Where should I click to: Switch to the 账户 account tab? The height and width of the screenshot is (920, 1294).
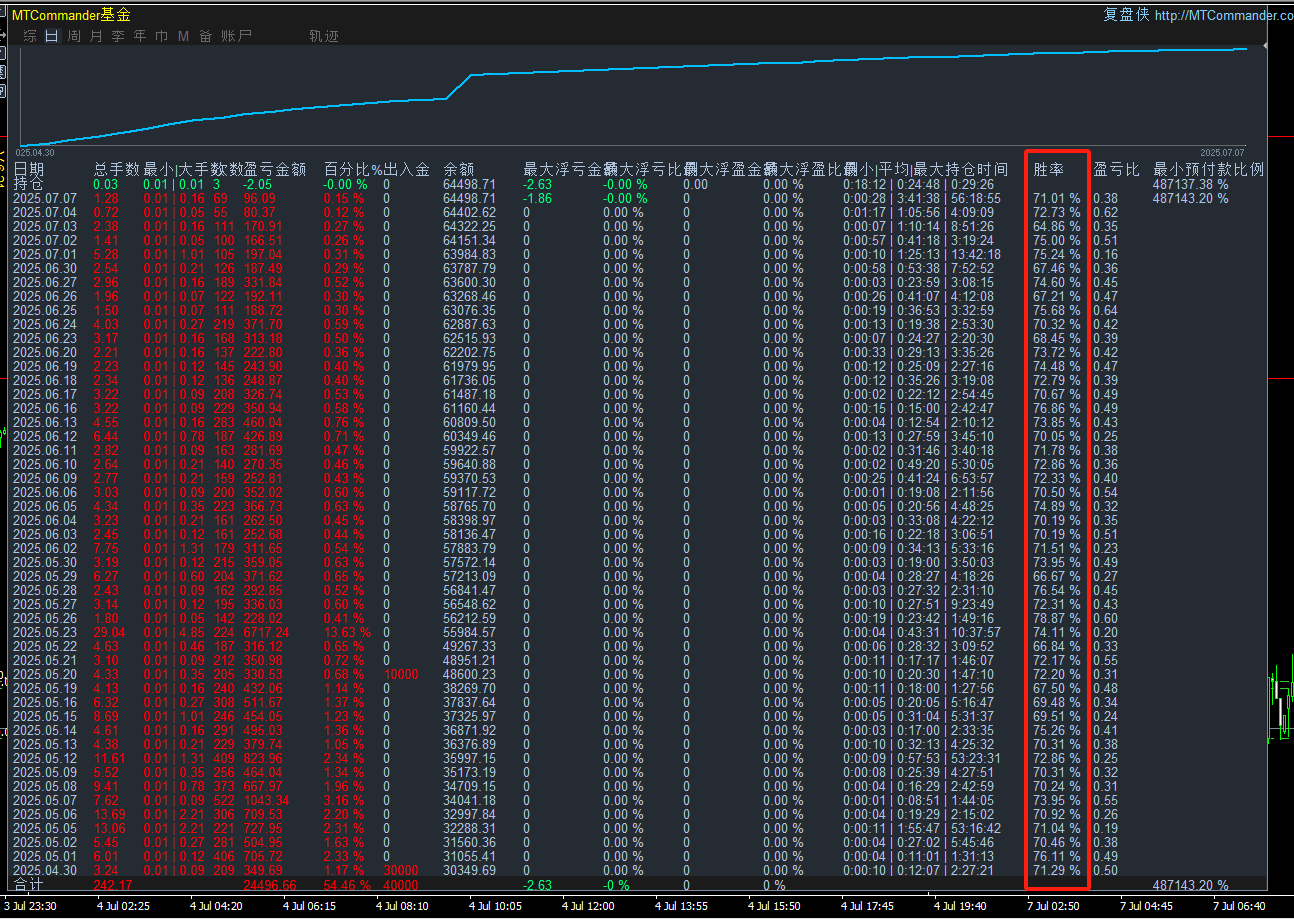(237, 36)
